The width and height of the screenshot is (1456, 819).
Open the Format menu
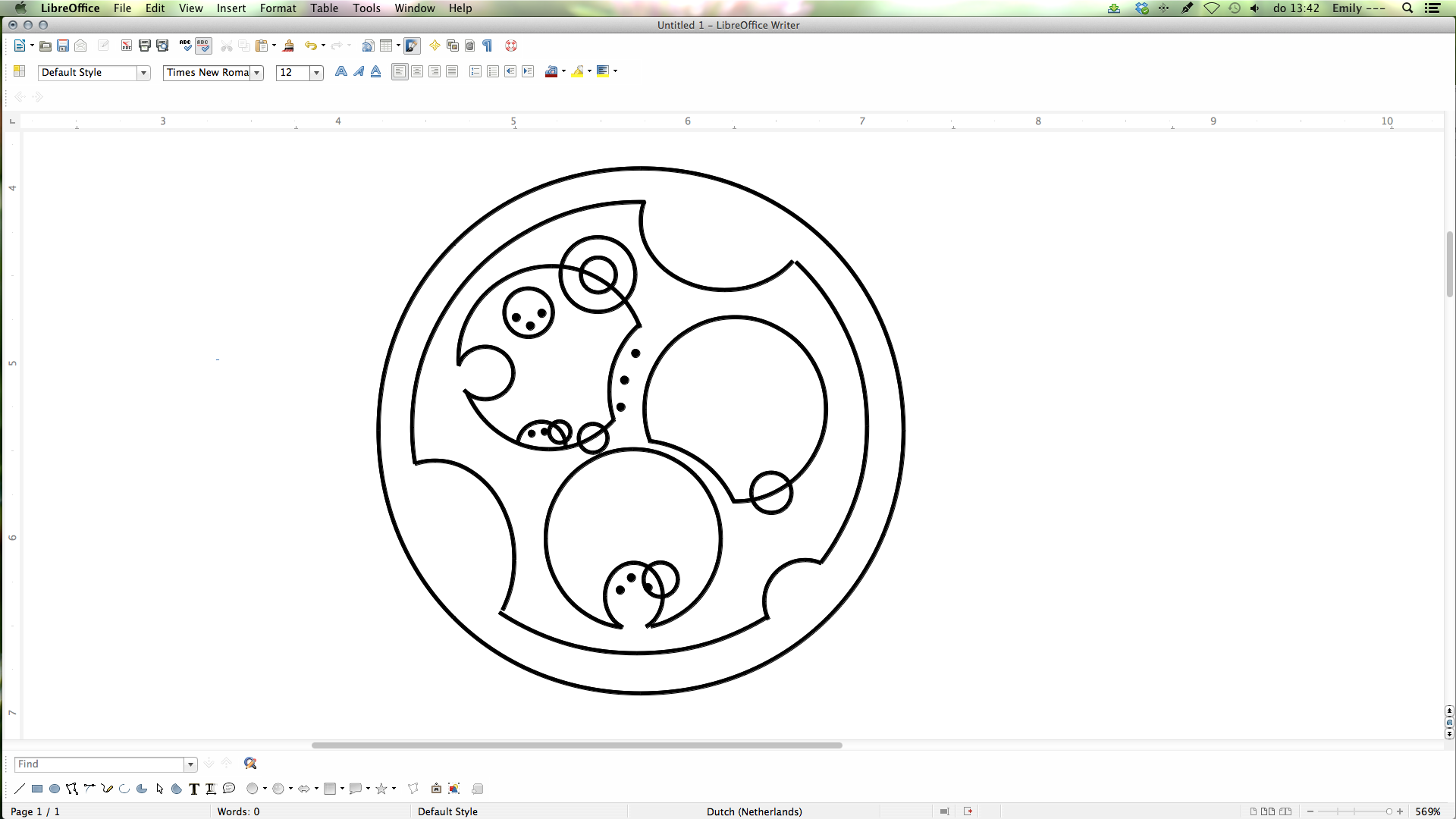tap(278, 8)
